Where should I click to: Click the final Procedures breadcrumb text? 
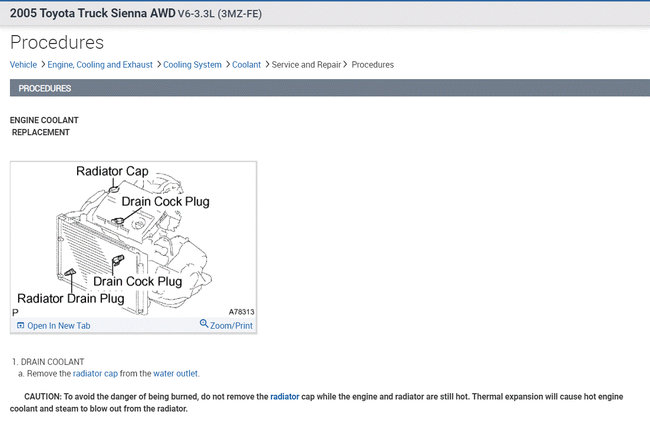point(373,65)
